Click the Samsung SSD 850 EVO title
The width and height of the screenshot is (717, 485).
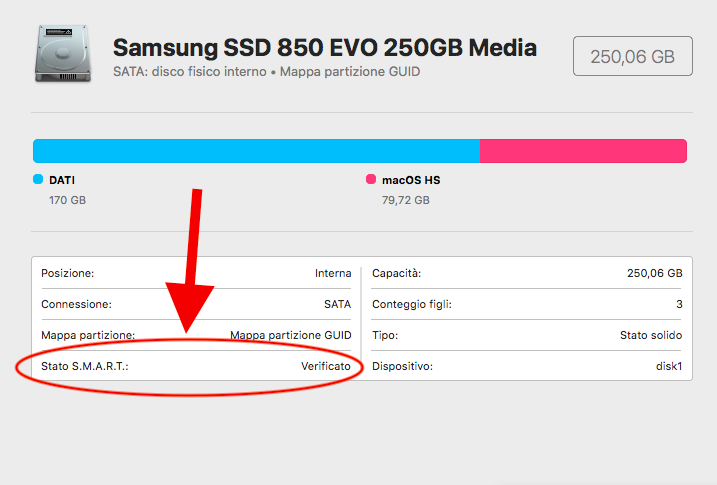click(325, 48)
